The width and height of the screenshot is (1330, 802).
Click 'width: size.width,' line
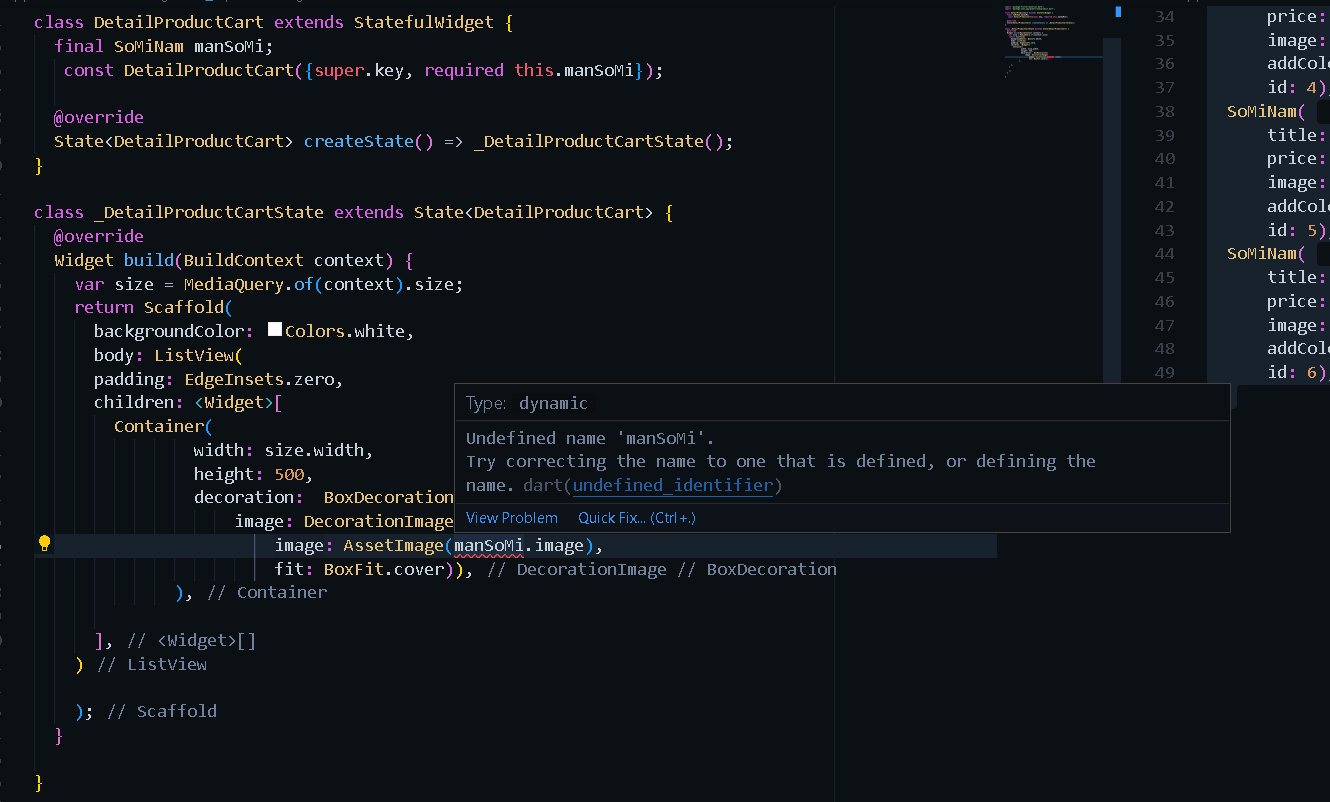pyautogui.click(x=283, y=450)
